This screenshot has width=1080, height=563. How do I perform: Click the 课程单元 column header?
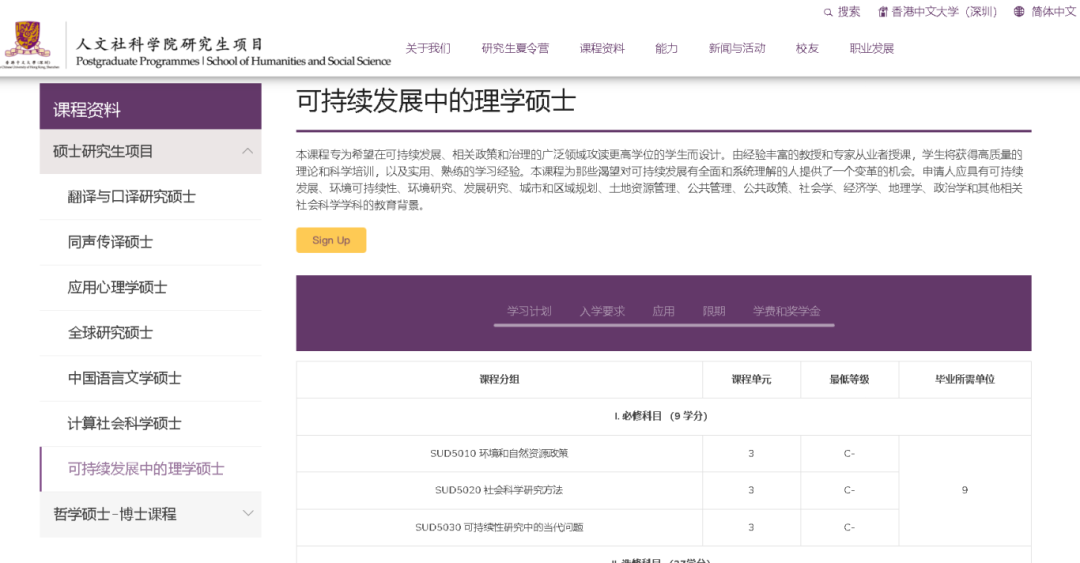751,380
